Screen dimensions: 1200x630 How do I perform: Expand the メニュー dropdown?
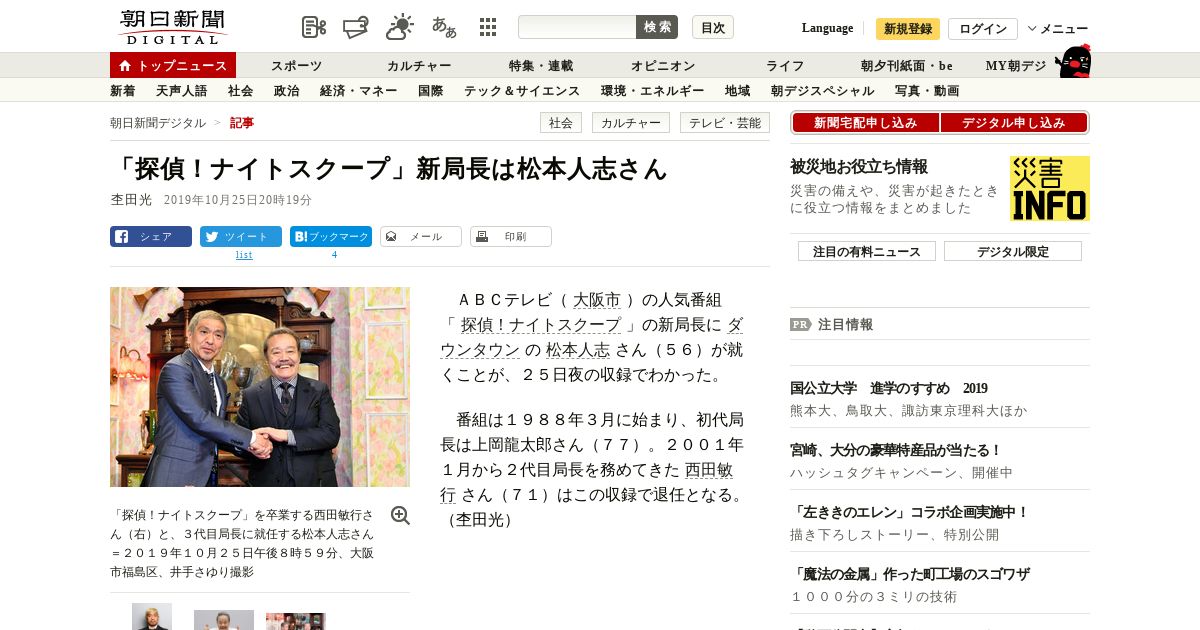1058,29
